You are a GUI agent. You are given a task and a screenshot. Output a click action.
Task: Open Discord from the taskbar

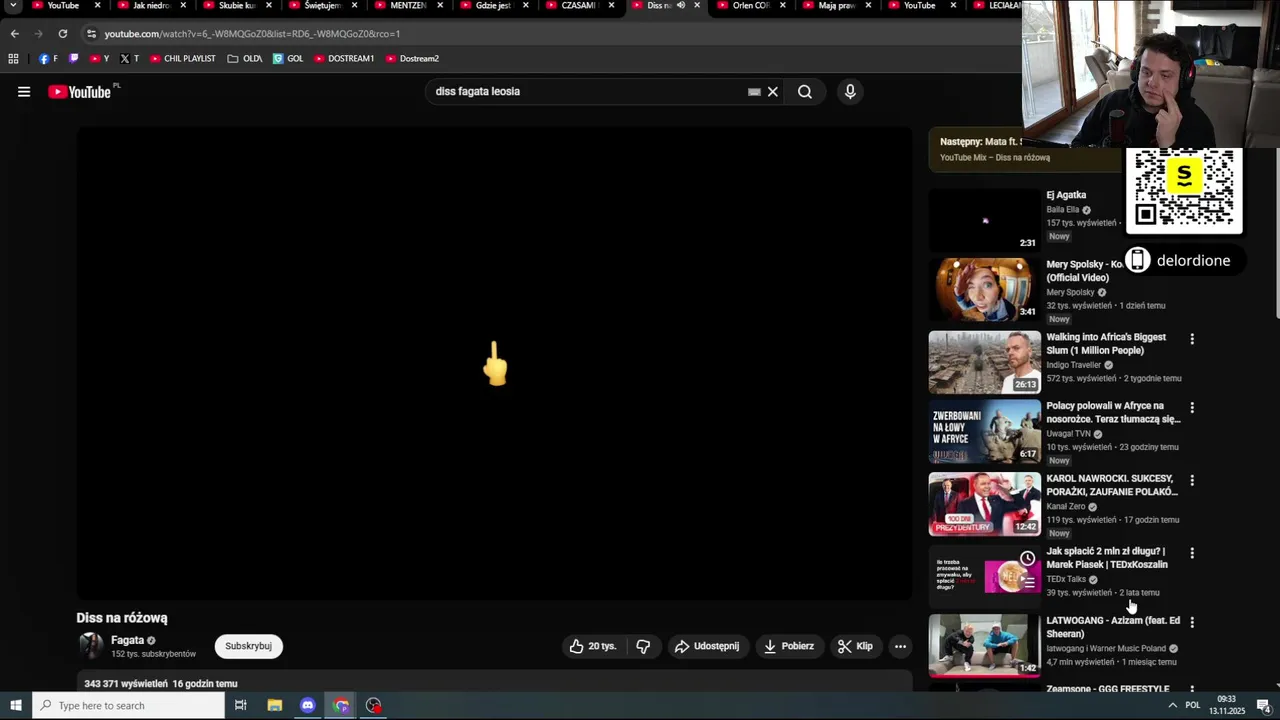(308, 705)
